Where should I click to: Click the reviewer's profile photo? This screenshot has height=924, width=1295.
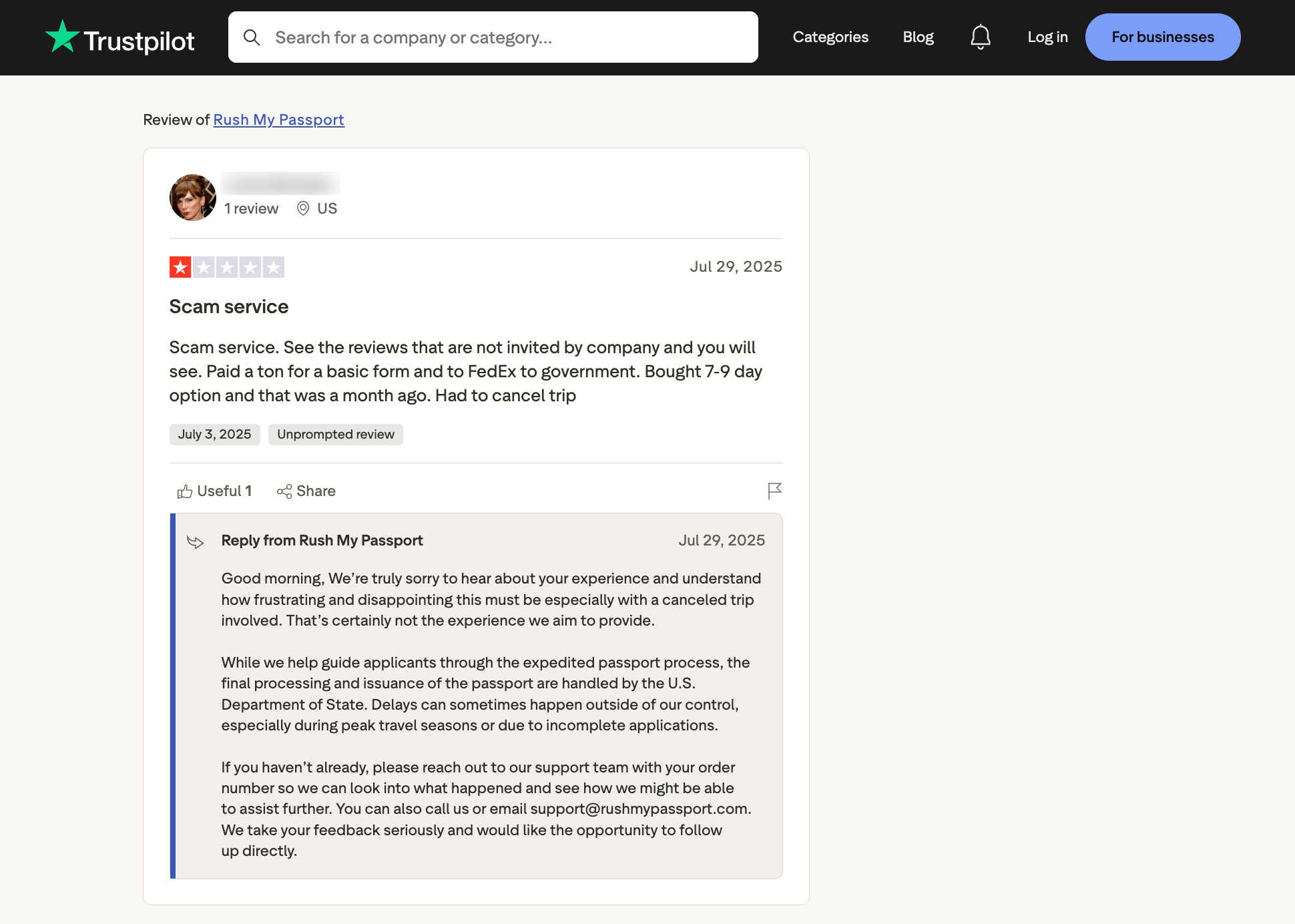click(193, 198)
